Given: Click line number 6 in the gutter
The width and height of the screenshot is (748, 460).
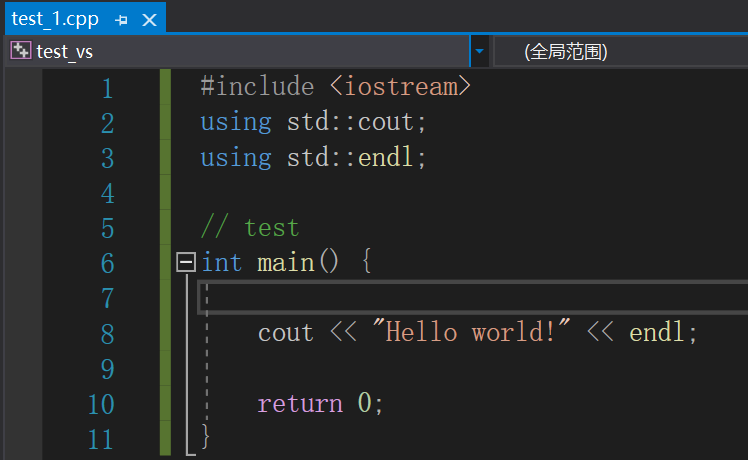Looking at the screenshot, I should tap(108, 264).
